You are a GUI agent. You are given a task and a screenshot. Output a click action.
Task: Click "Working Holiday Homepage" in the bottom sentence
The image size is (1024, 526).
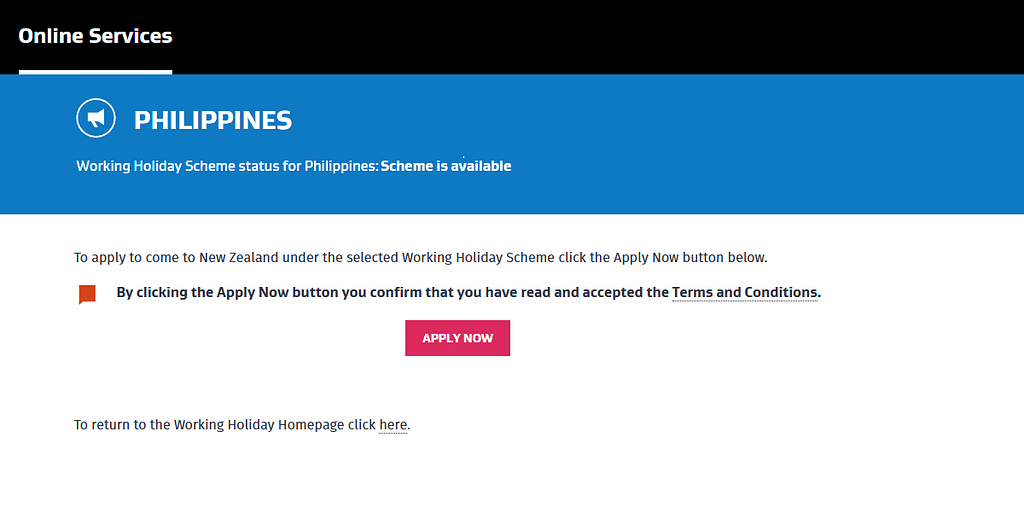259,425
